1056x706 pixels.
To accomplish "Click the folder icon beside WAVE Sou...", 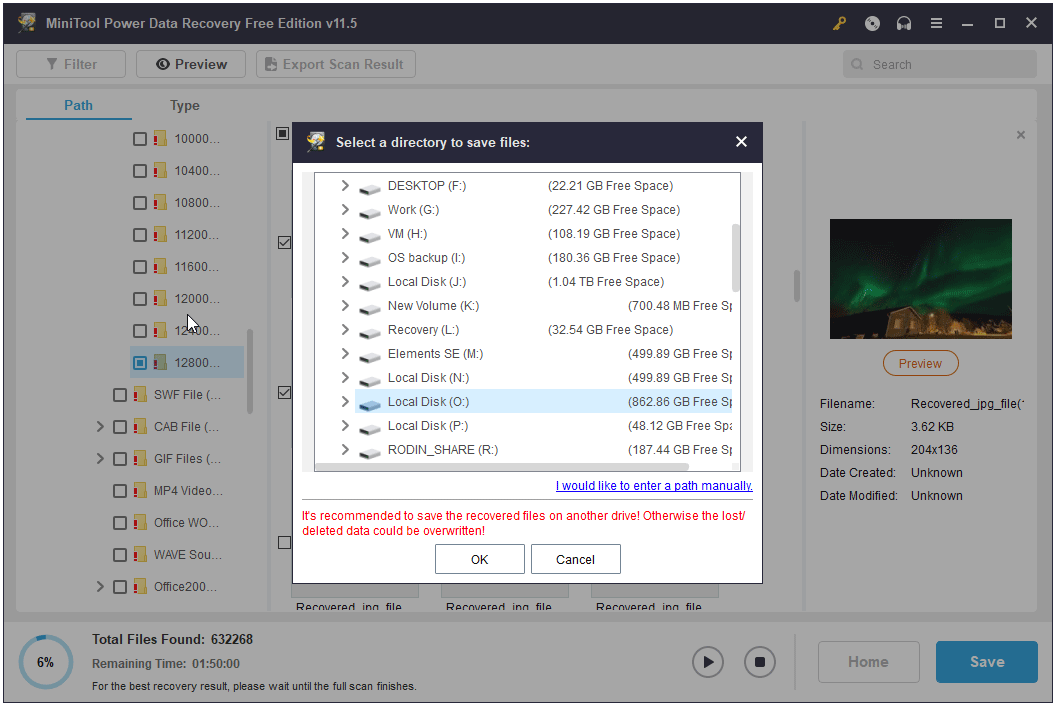I will pos(140,554).
